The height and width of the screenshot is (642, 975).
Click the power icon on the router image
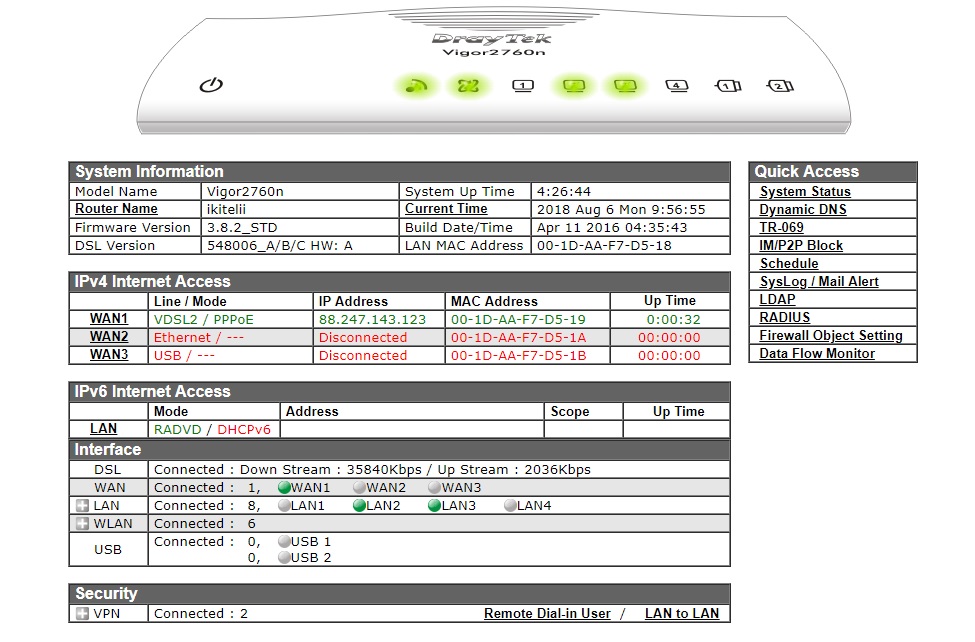(211, 85)
